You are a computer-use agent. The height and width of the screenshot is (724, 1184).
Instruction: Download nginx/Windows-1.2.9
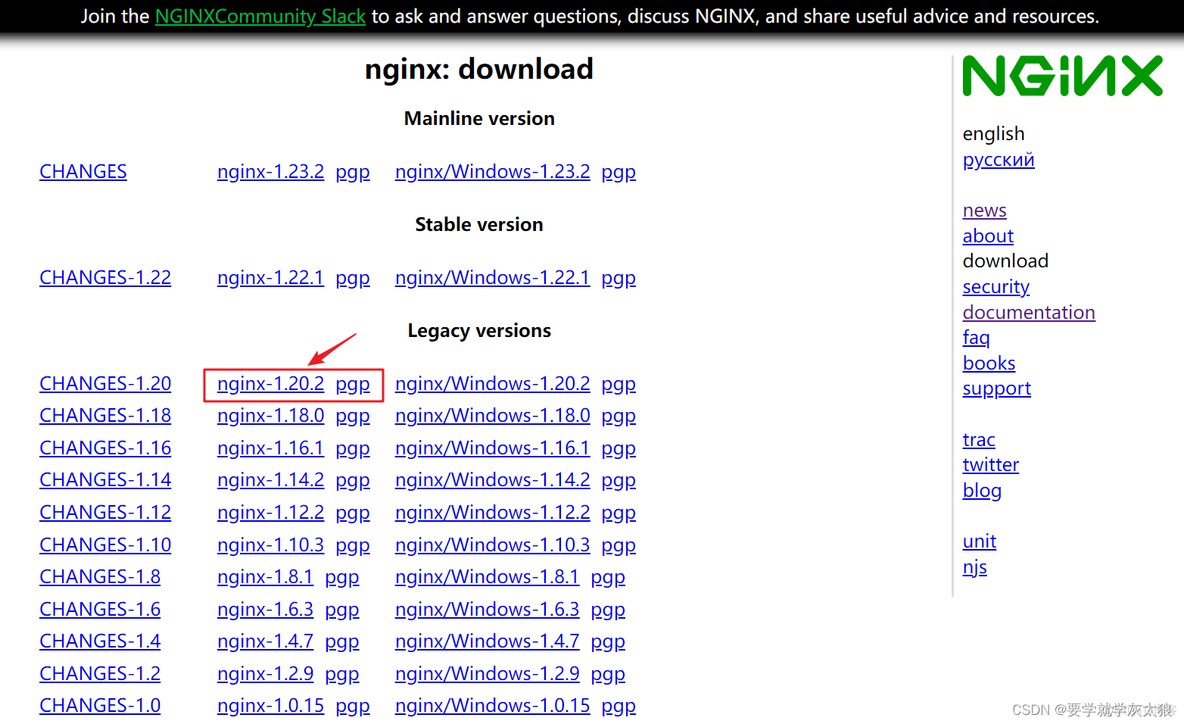coord(487,673)
